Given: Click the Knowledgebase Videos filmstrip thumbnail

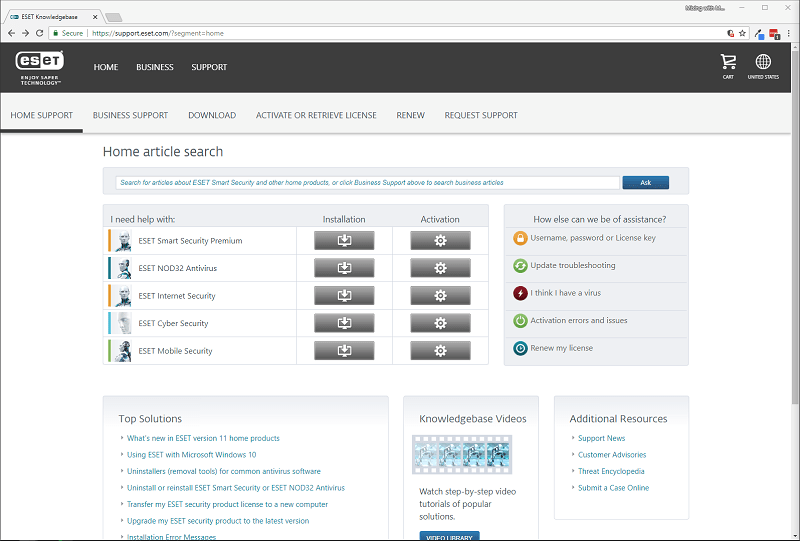Looking at the screenshot, I should (x=462, y=454).
